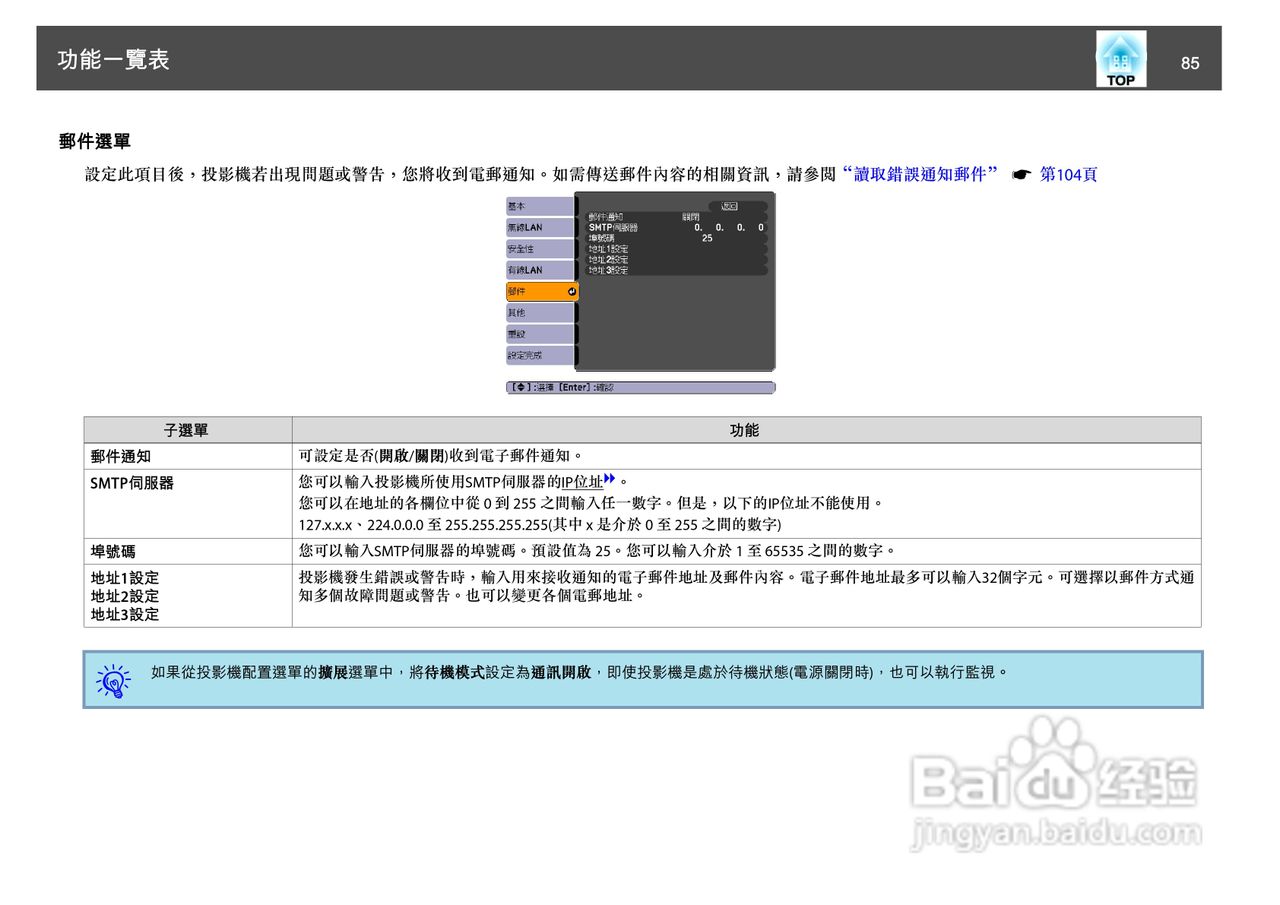This screenshot has width=1280, height=905.
Task: Click the lightbulb tip icon in the note box
Action: (x=112, y=680)
